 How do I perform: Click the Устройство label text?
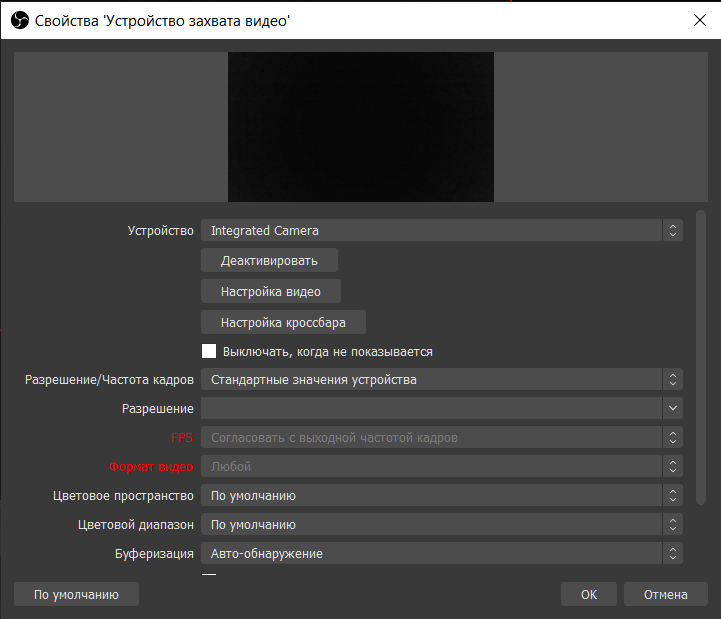(x=160, y=230)
